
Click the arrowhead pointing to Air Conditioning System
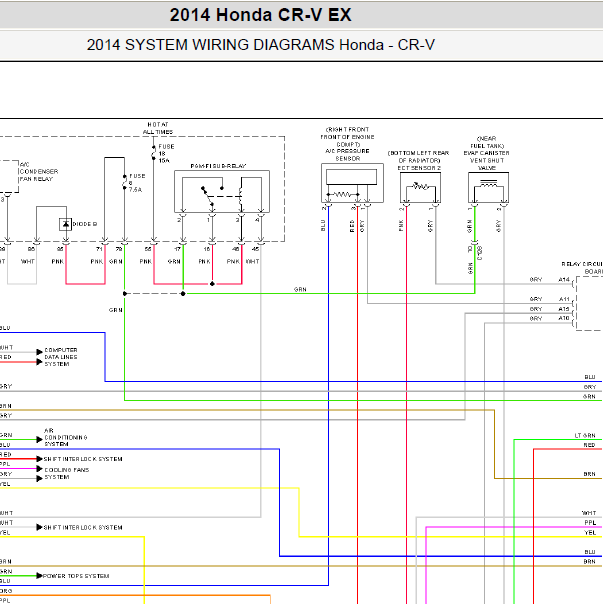pyautogui.click(x=39, y=439)
